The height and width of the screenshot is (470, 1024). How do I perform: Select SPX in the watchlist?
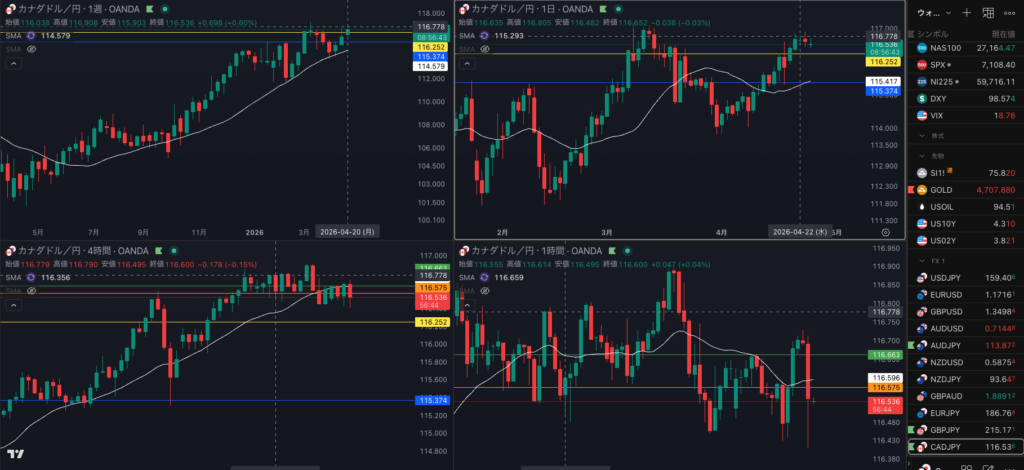[x=966, y=65]
